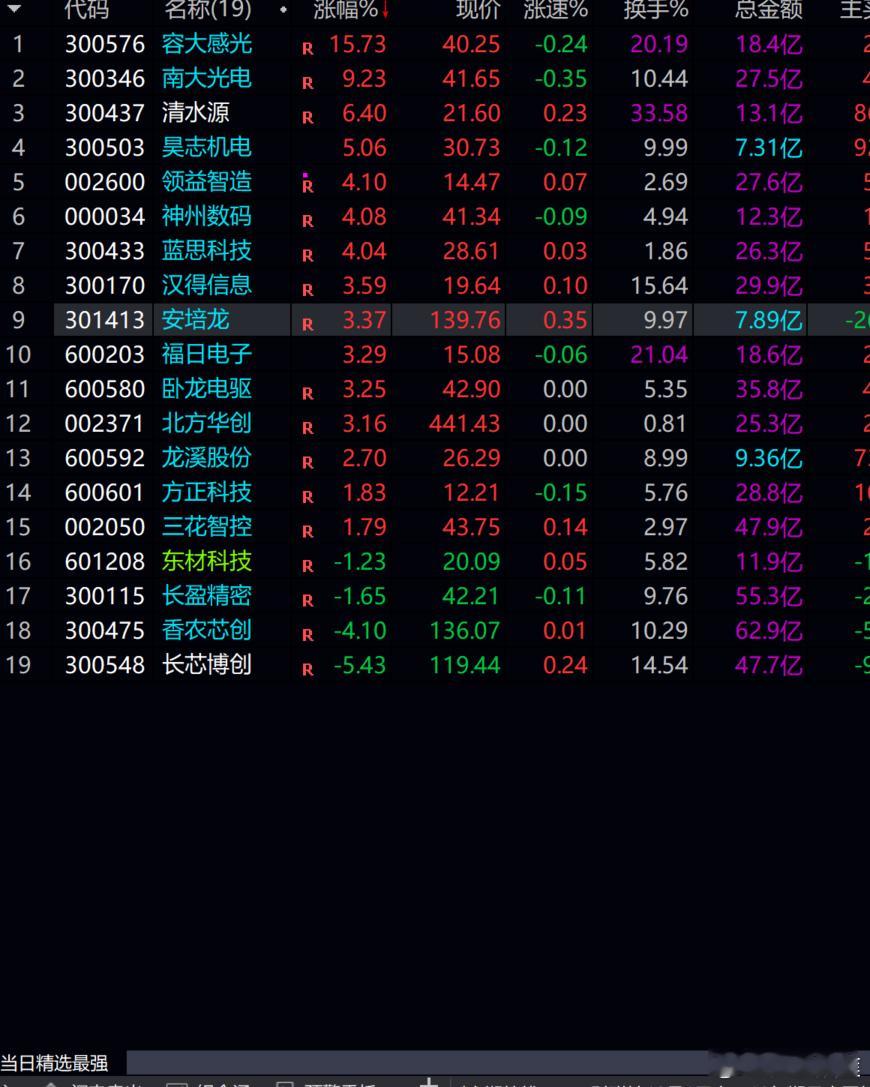
Task: Click the R marker for 领益智造
Action: pyautogui.click(x=308, y=184)
